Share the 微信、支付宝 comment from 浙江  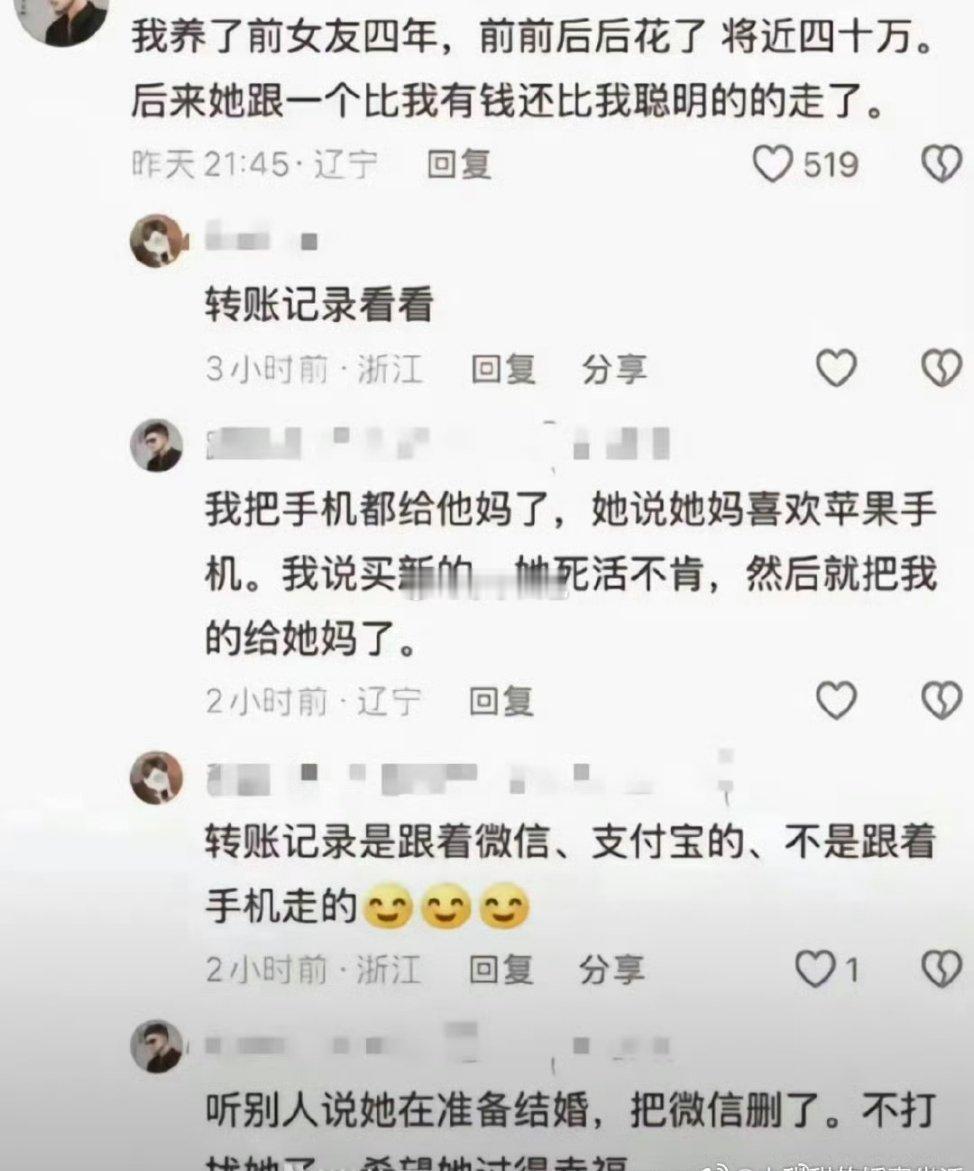pos(612,970)
